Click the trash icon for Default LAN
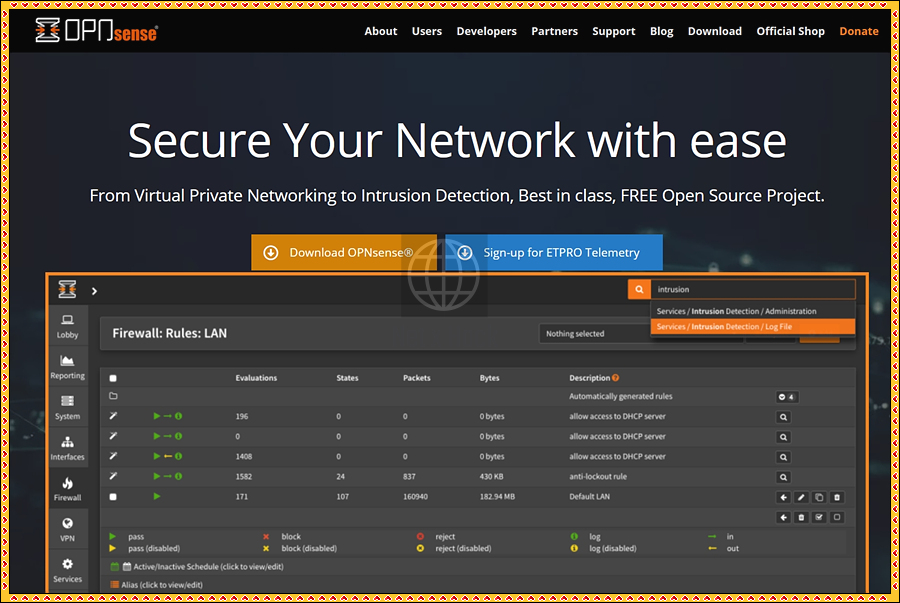Screen dimensions: 900x603 point(837,497)
